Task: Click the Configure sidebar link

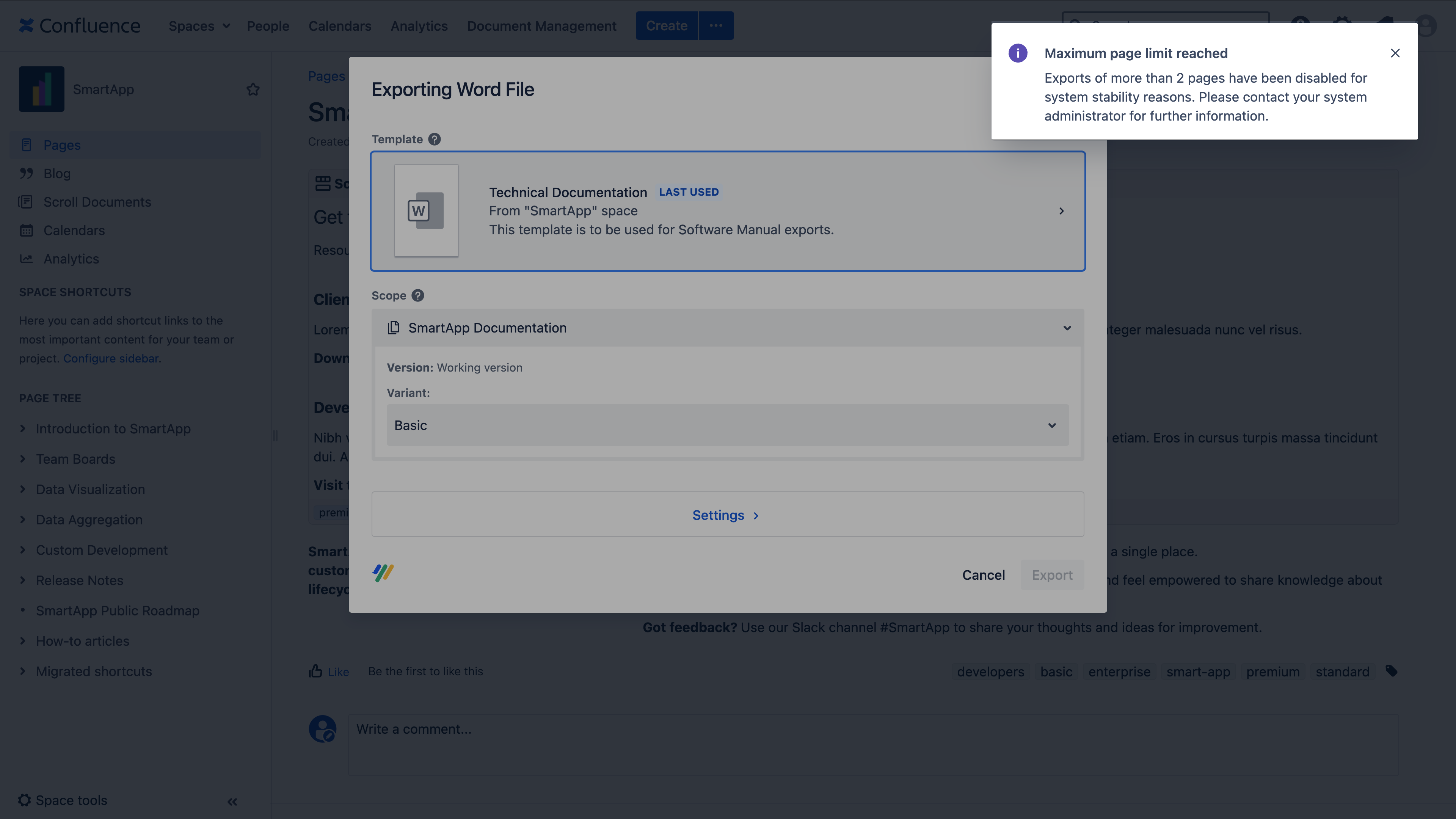Action: [x=111, y=358]
